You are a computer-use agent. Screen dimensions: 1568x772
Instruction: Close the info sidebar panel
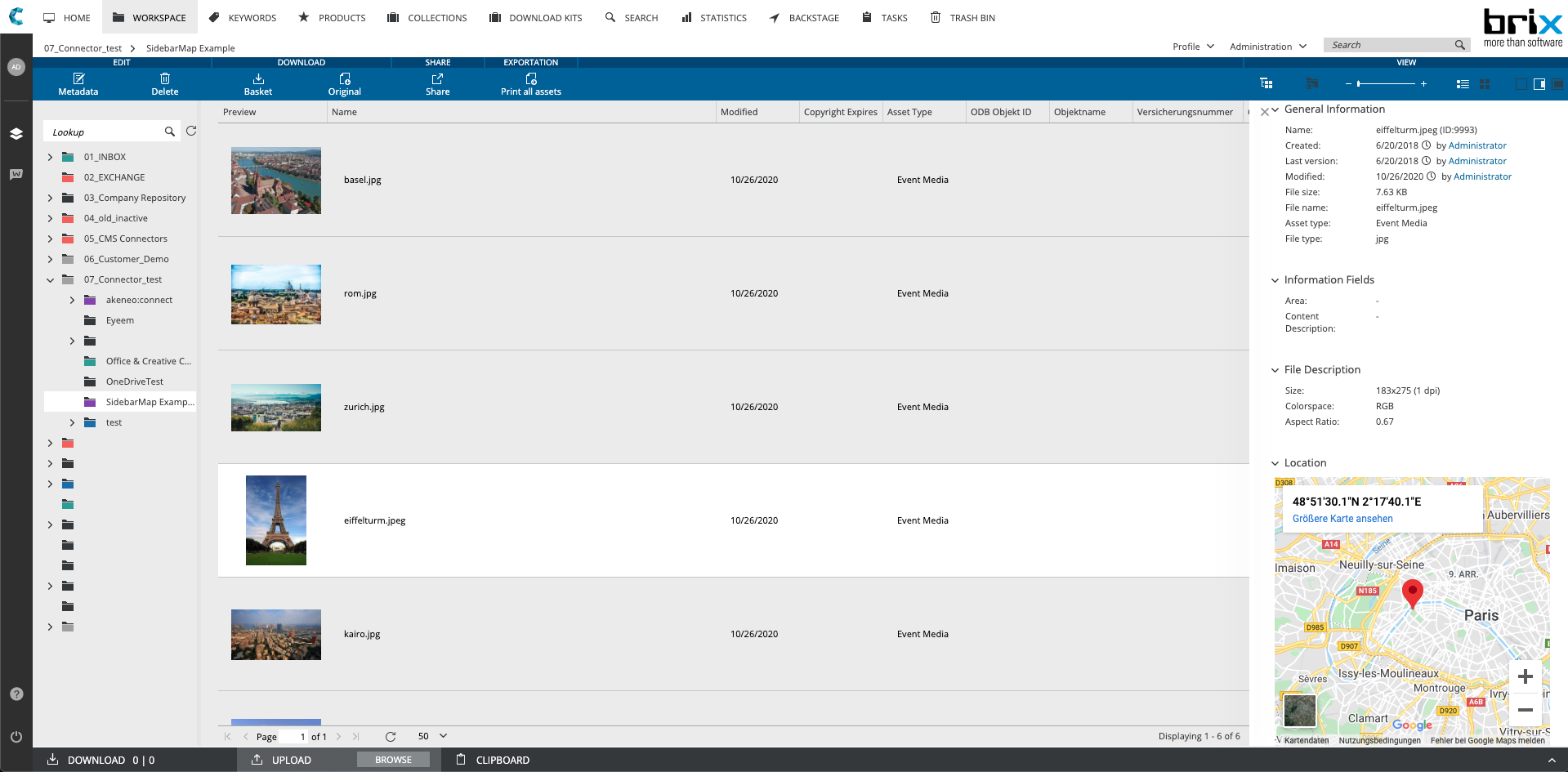1264,112
